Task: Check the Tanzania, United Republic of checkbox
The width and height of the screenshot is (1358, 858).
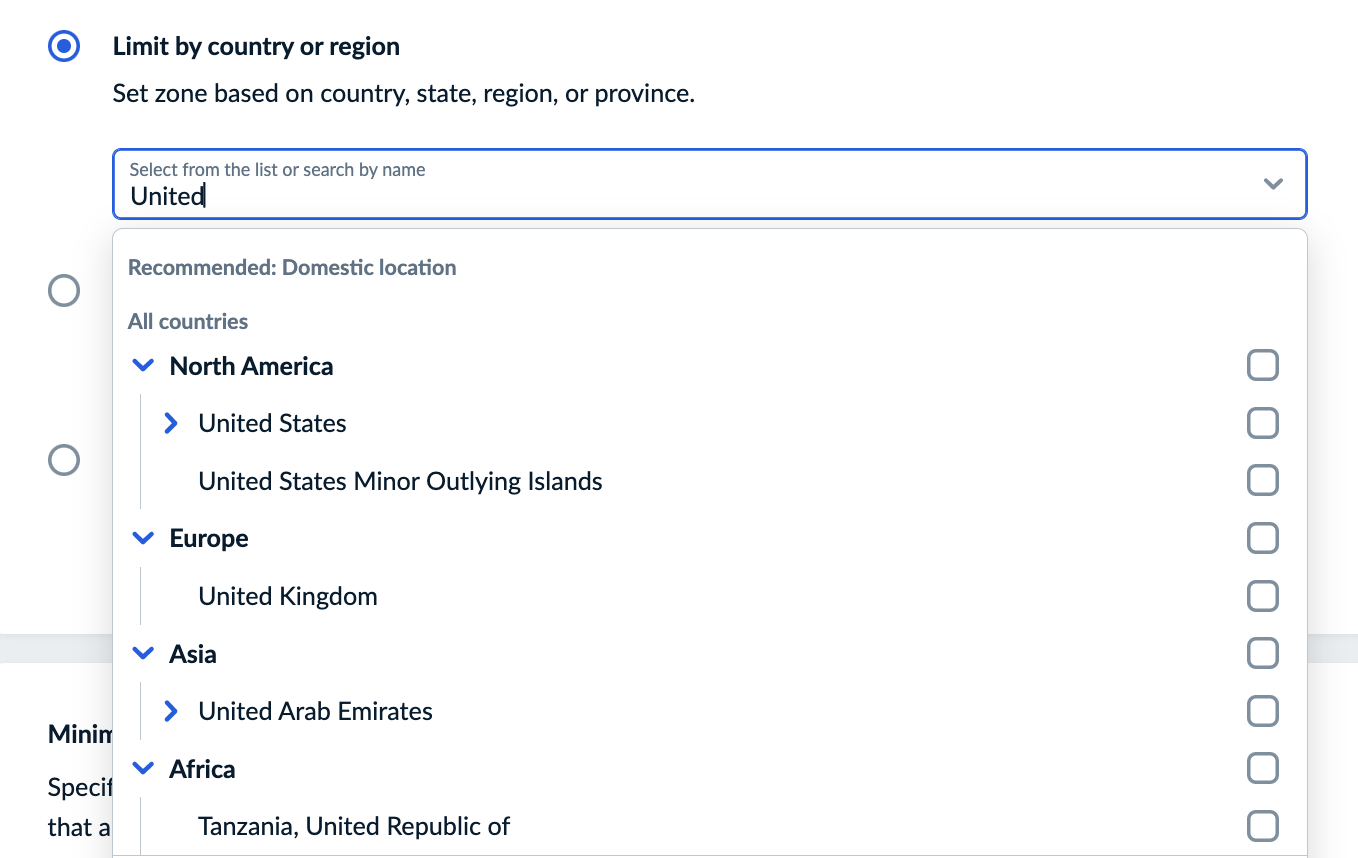Action: point(1262,826)
